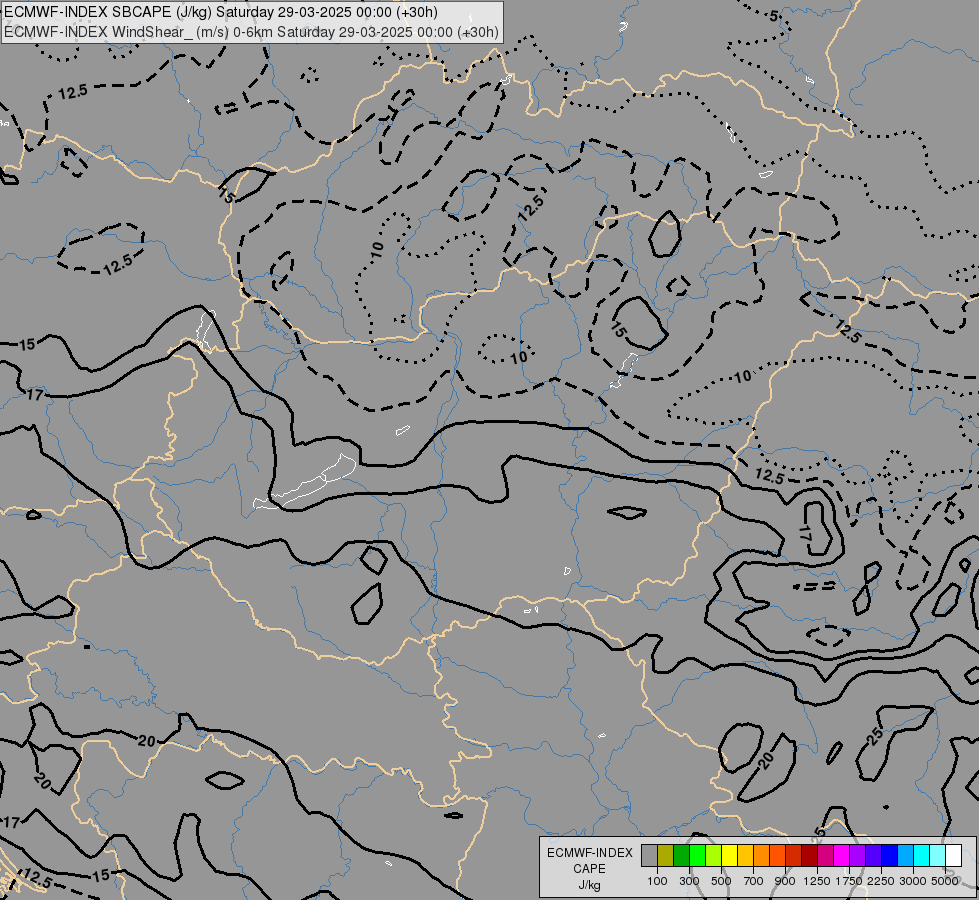Click the legend value 100
Viewport: 979px width, 900px height.
(x=657, y=881)
